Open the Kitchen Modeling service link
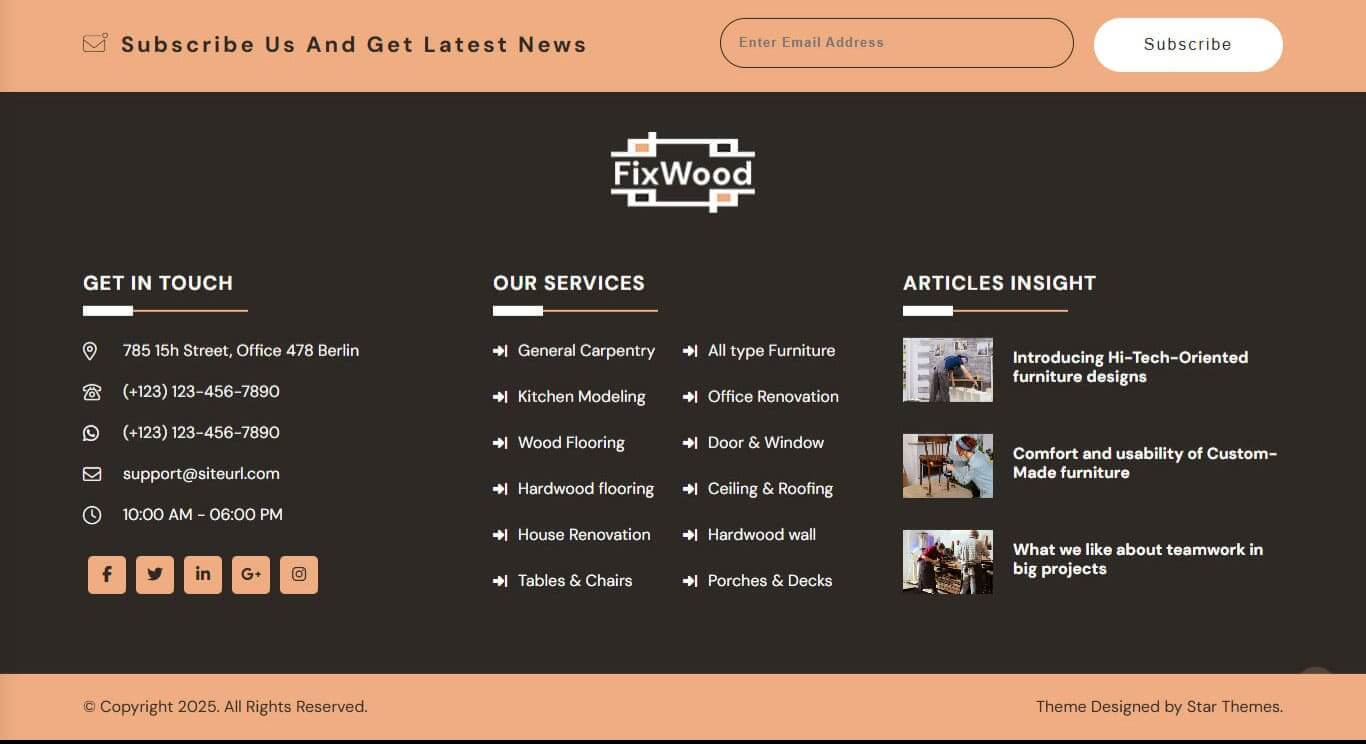This screenshot has height=744, width=1366. coord(581,397)
